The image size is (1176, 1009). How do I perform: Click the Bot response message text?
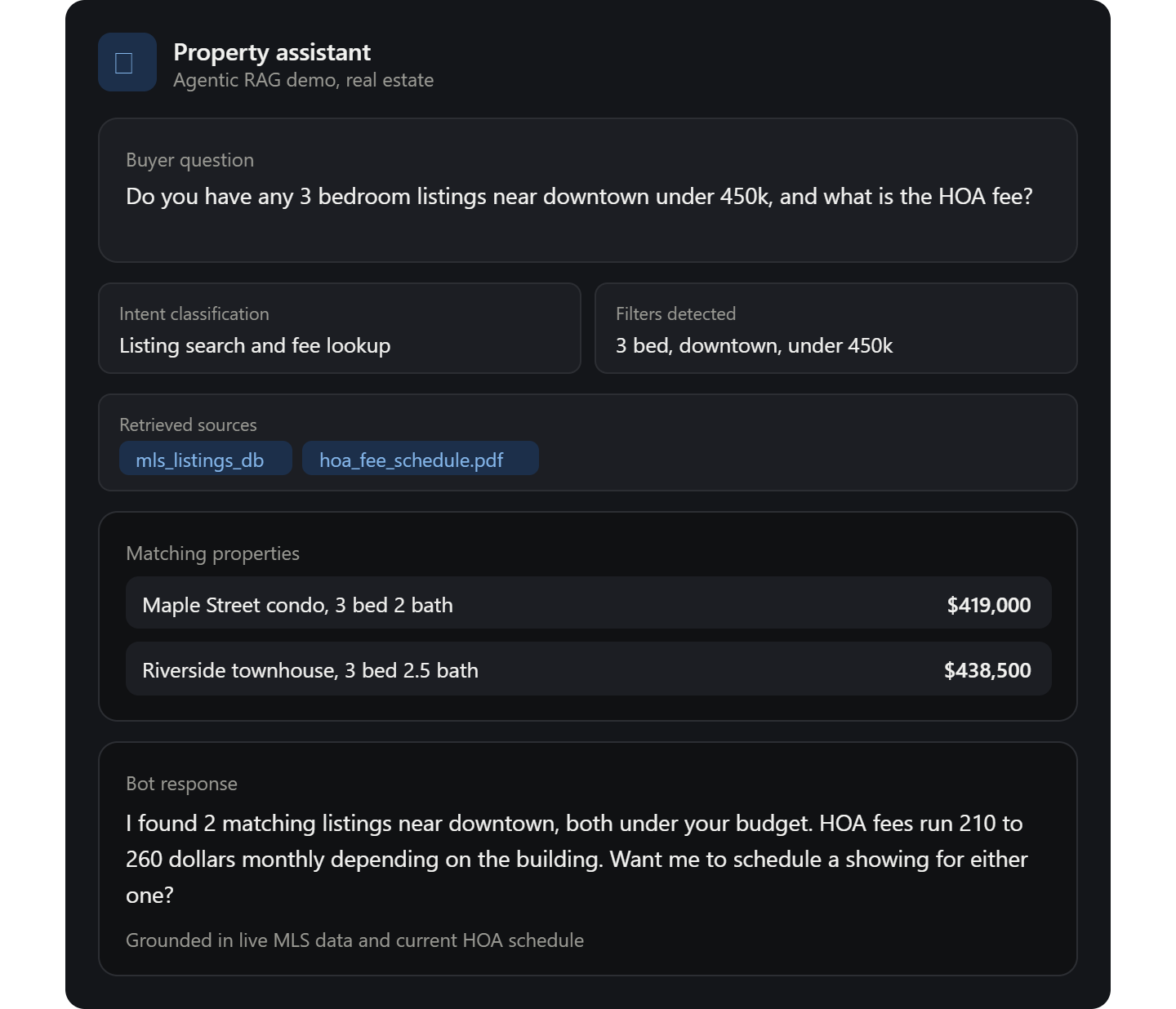(x=577, y=859)
